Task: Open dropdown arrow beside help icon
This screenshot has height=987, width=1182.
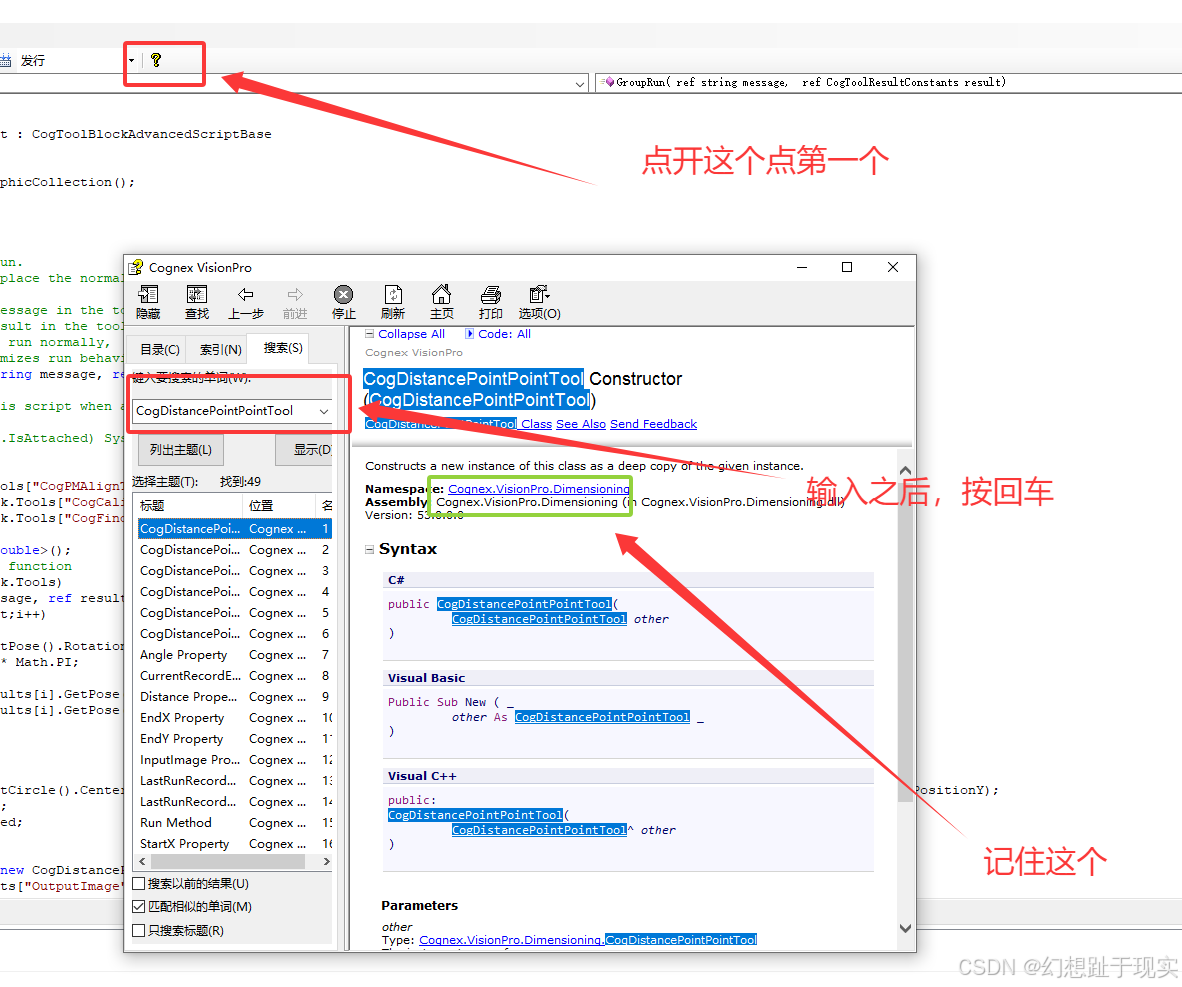Action: [131, 60]
